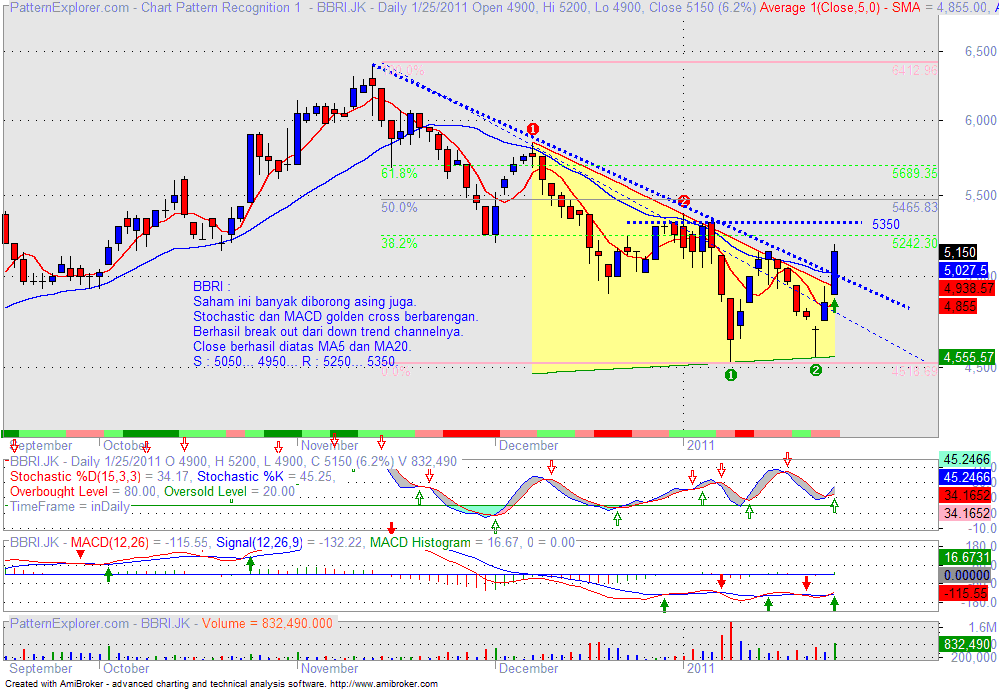The height and width of the screenshot is (690, 999).
Task: Click the green buy arrow under the last candle
Action: 835,305
